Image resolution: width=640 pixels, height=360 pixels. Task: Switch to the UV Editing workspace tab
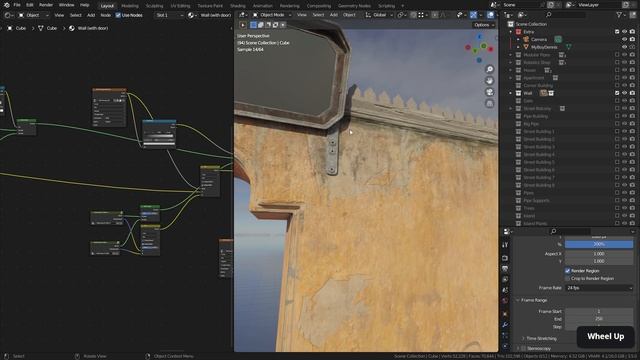pos(180,6)
